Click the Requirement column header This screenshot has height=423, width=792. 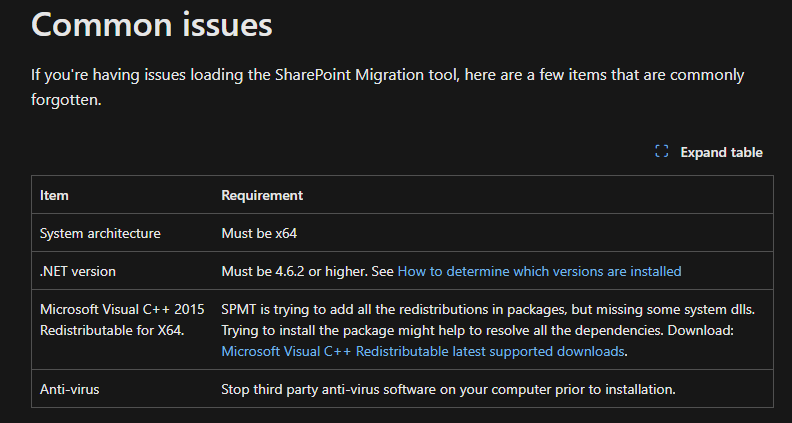tap(262, 195)
